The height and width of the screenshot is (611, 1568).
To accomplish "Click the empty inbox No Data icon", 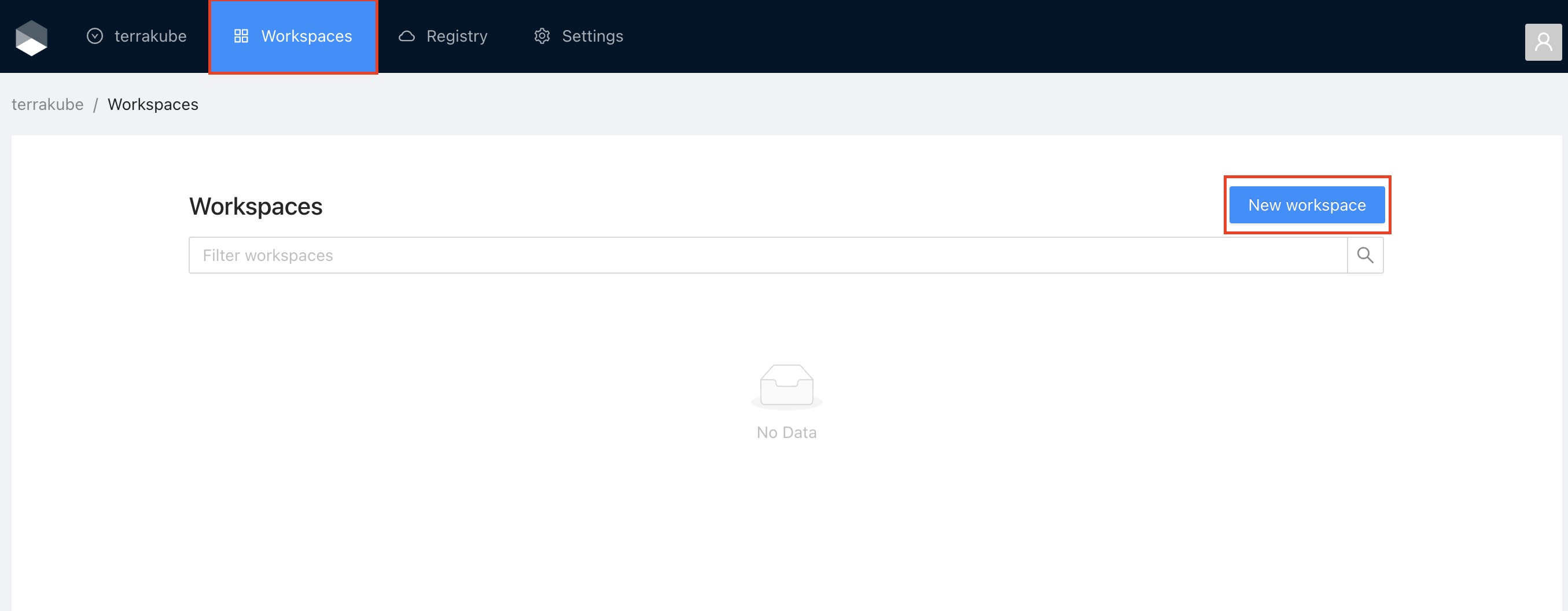I will point(786,386).
